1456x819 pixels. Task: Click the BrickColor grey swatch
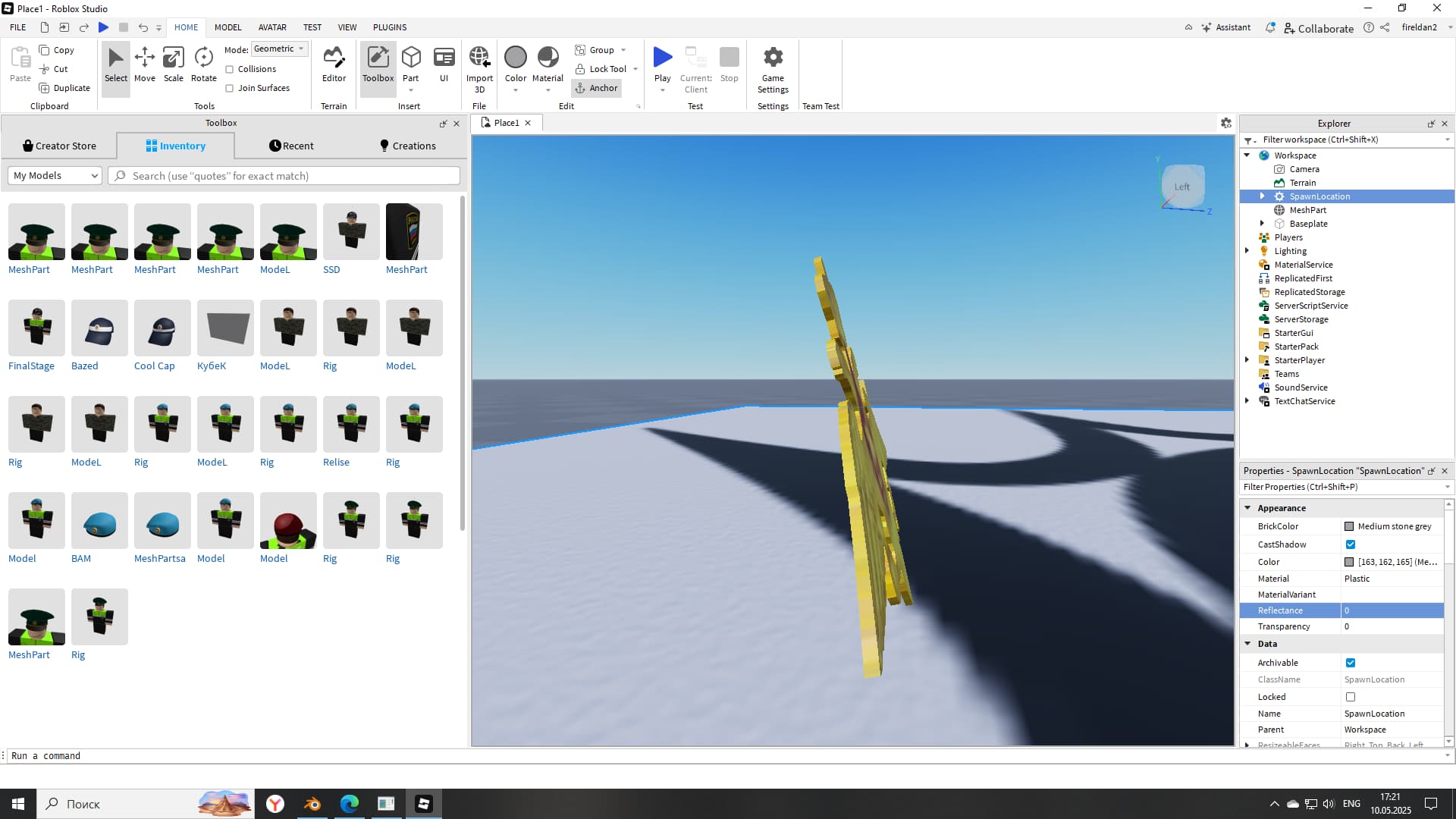[1349, 526]
